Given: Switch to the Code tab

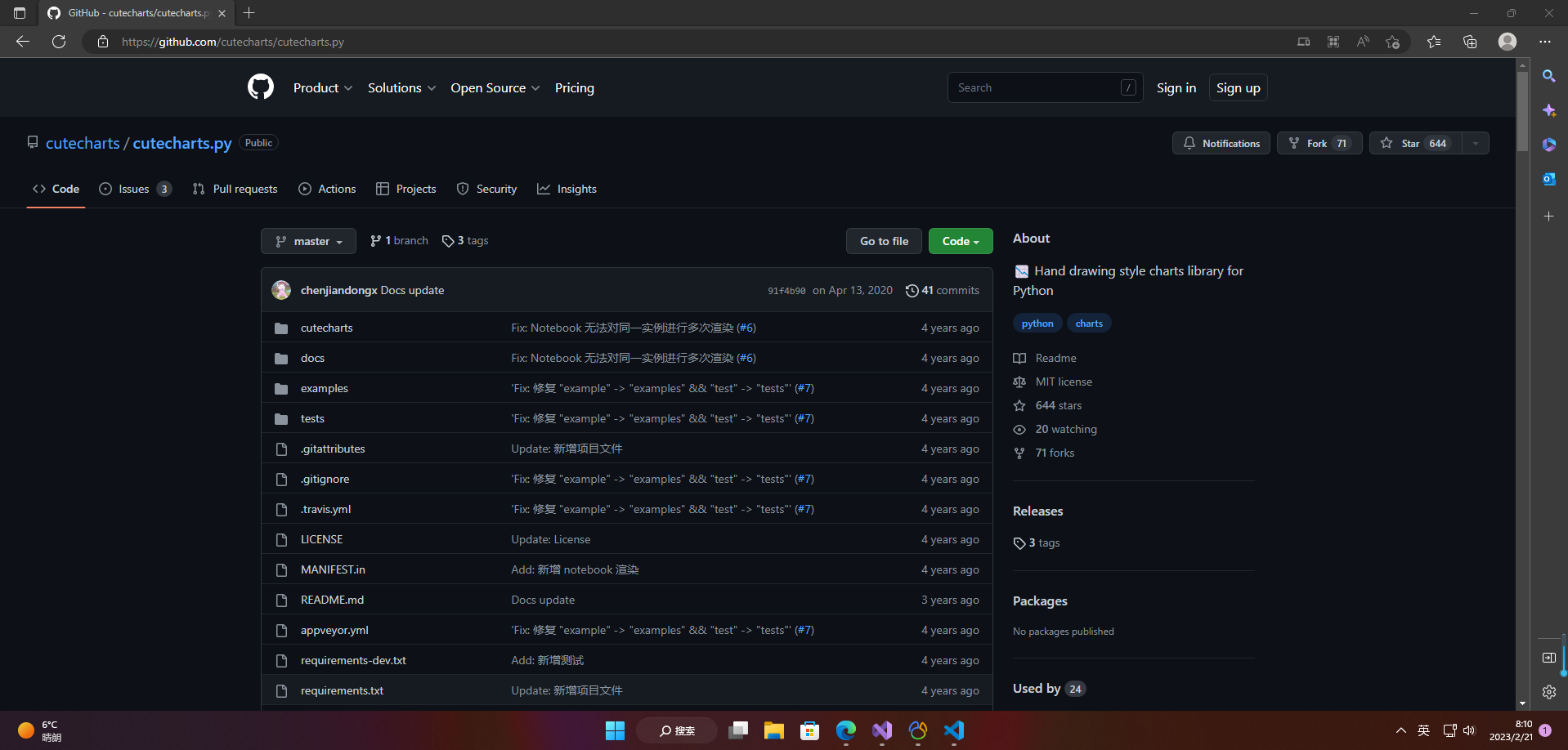Looking at the screenshot, I should pos(56,189).
